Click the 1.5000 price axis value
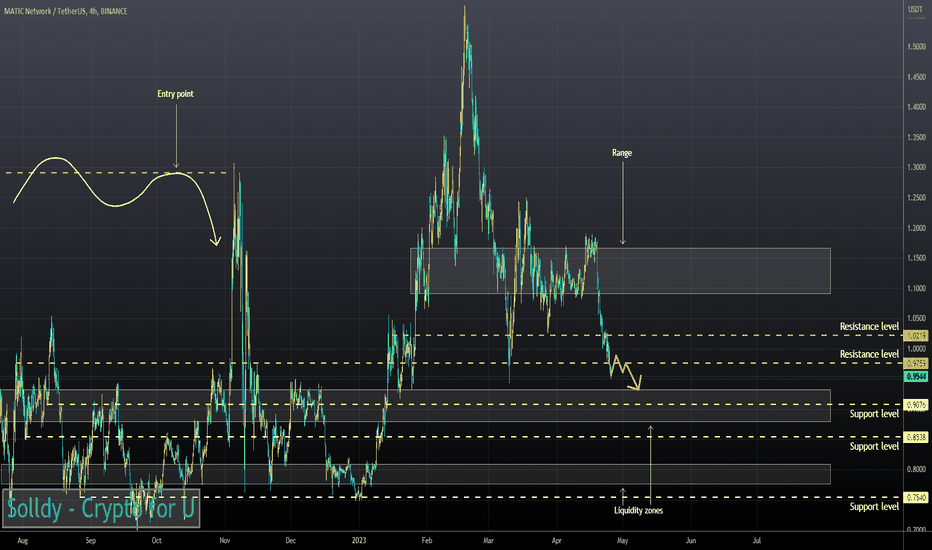Screen dimensions: 932x550 (917, 47)
